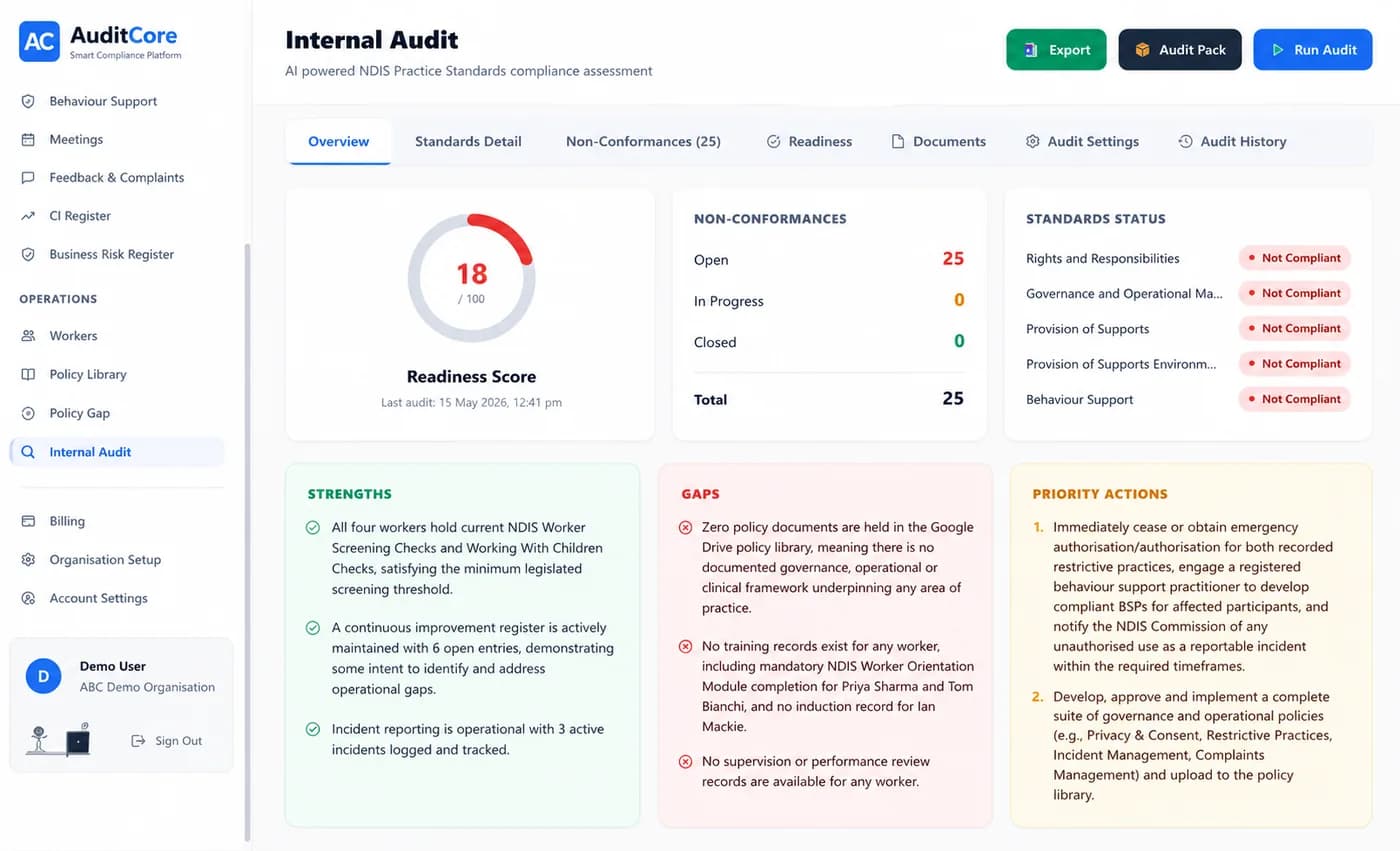Click the Audit History tab clock icon
The height and width of the screenshot is (851, 1400).
pyautogui.click(x=1185, y=142)
